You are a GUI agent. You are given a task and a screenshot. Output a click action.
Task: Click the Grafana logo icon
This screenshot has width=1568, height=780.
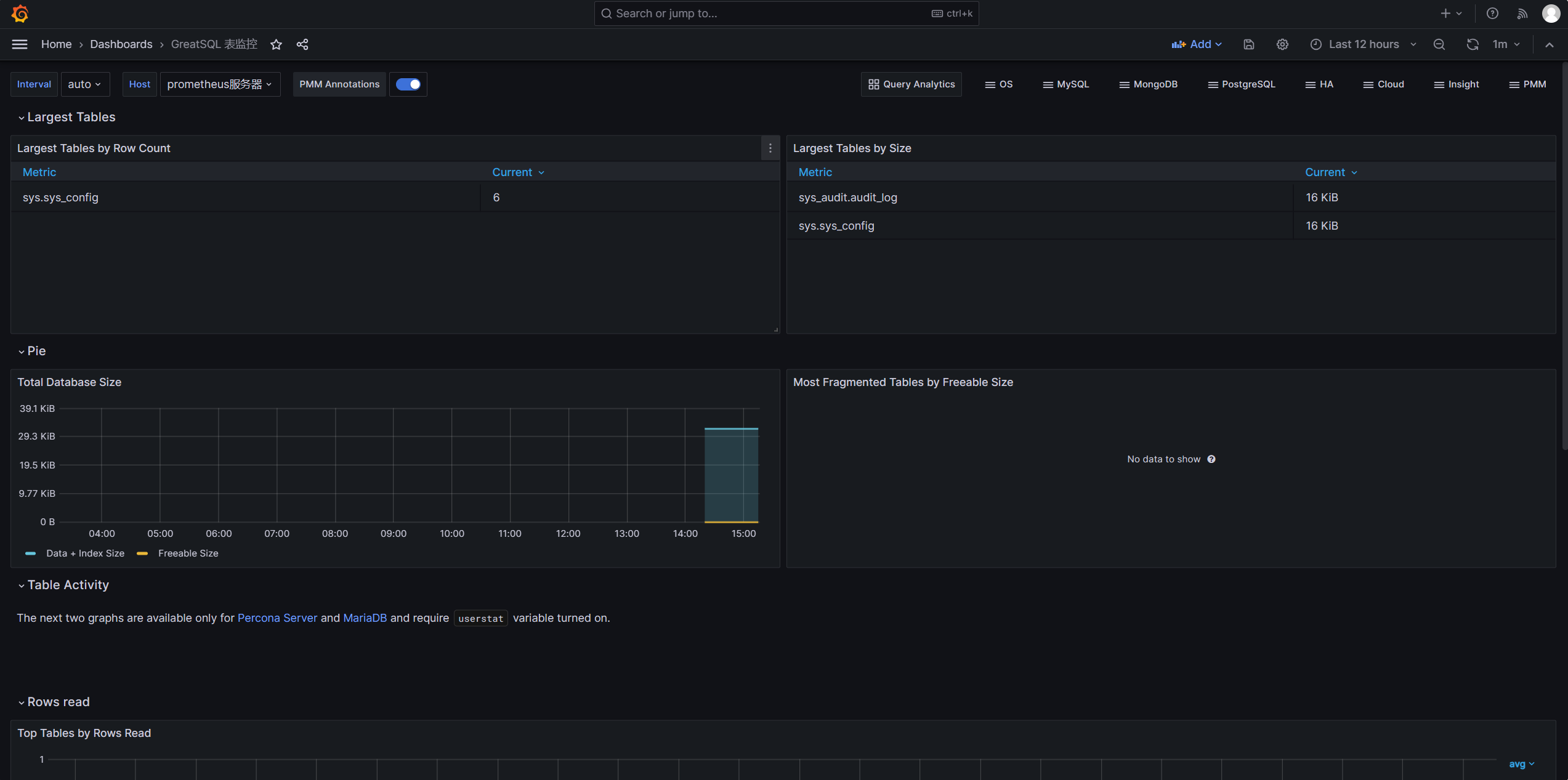point(20,14)
